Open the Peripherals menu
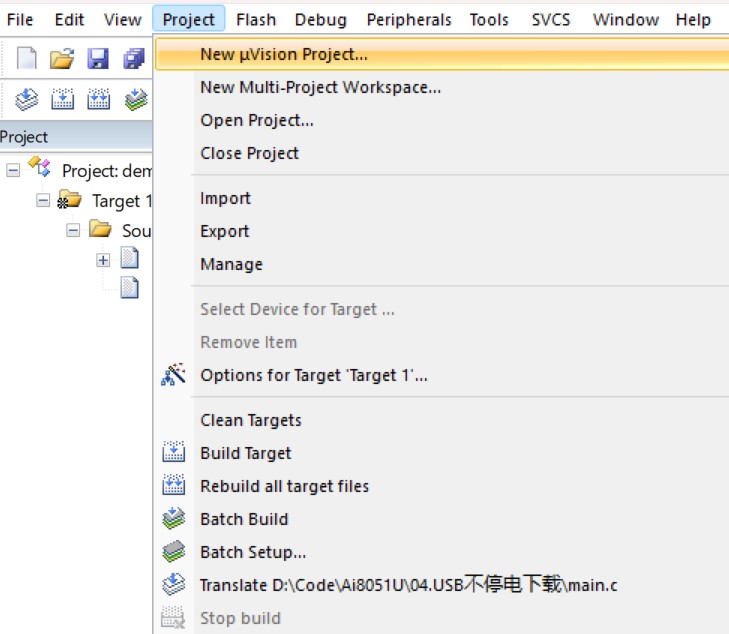 (409, 20)
